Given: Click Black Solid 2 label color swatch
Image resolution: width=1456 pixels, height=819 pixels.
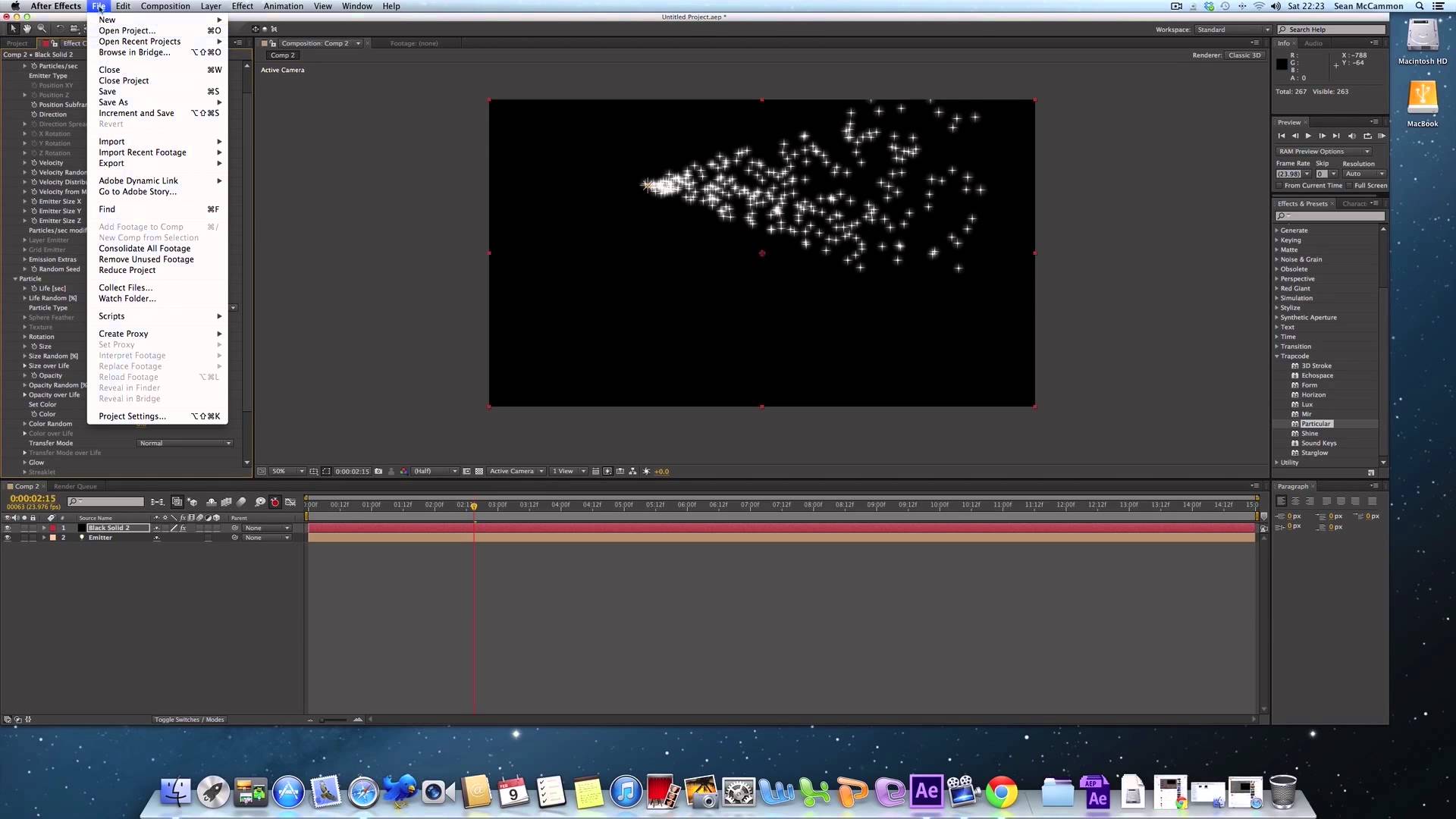Looking at the screenshot, I should pos(53,528).
